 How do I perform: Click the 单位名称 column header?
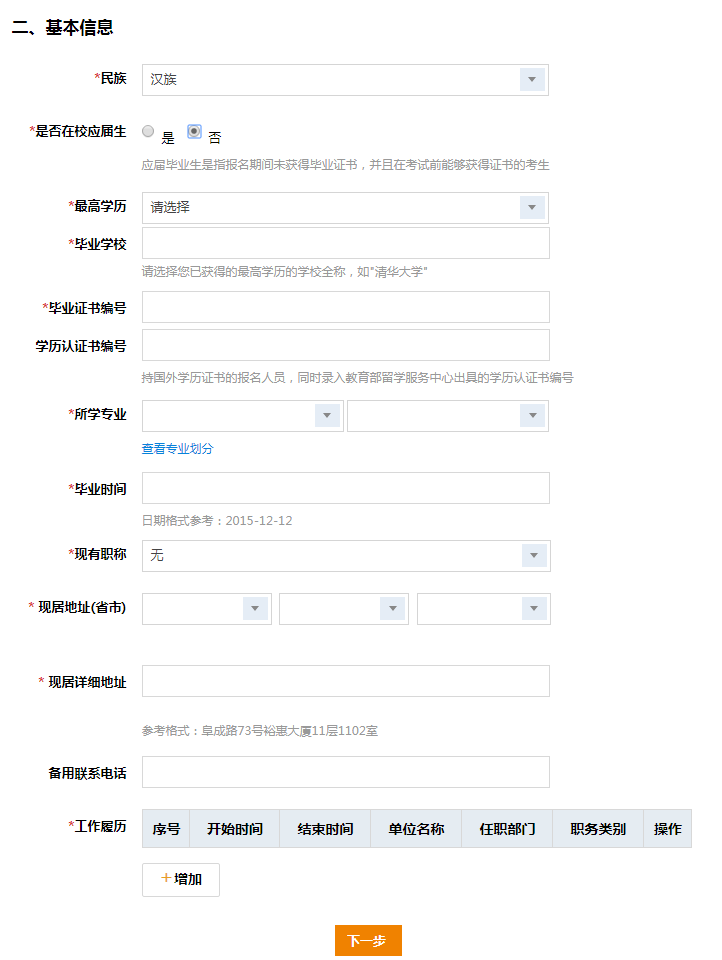coord(416,829)
